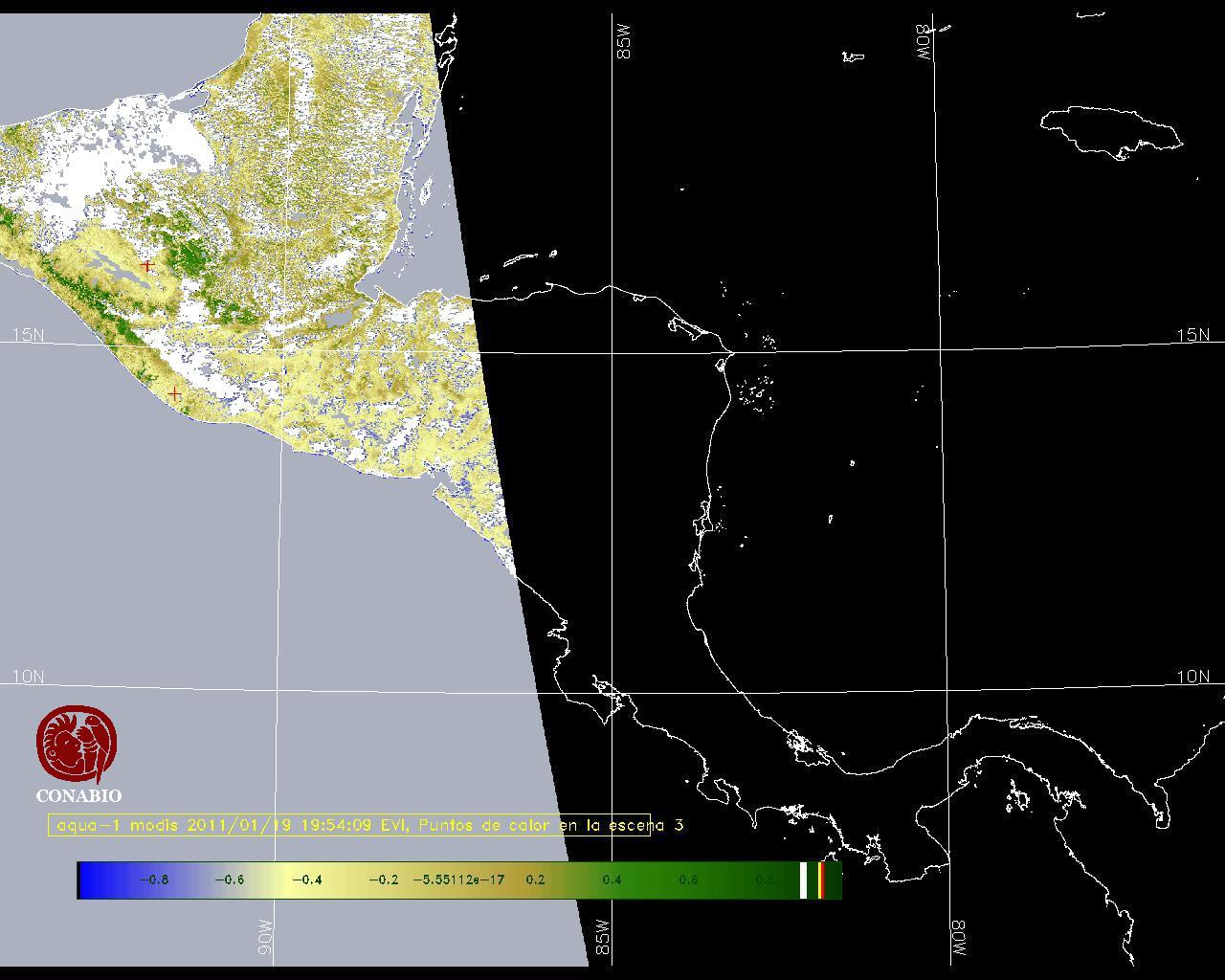Viewport: 1225px width, 980px height.
Task: Click the 0.4 green value on the color scale
Action: pos(612,880)
